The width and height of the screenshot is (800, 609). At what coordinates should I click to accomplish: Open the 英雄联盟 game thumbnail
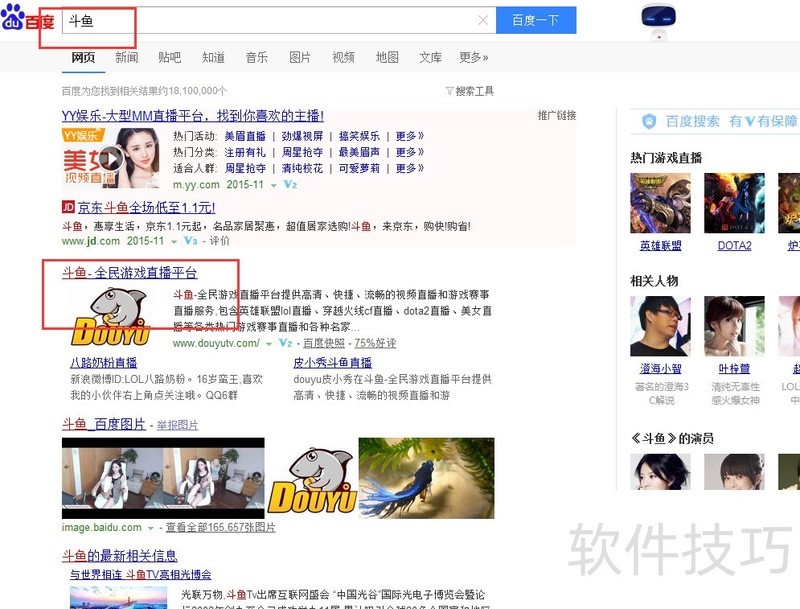point(661,203)
